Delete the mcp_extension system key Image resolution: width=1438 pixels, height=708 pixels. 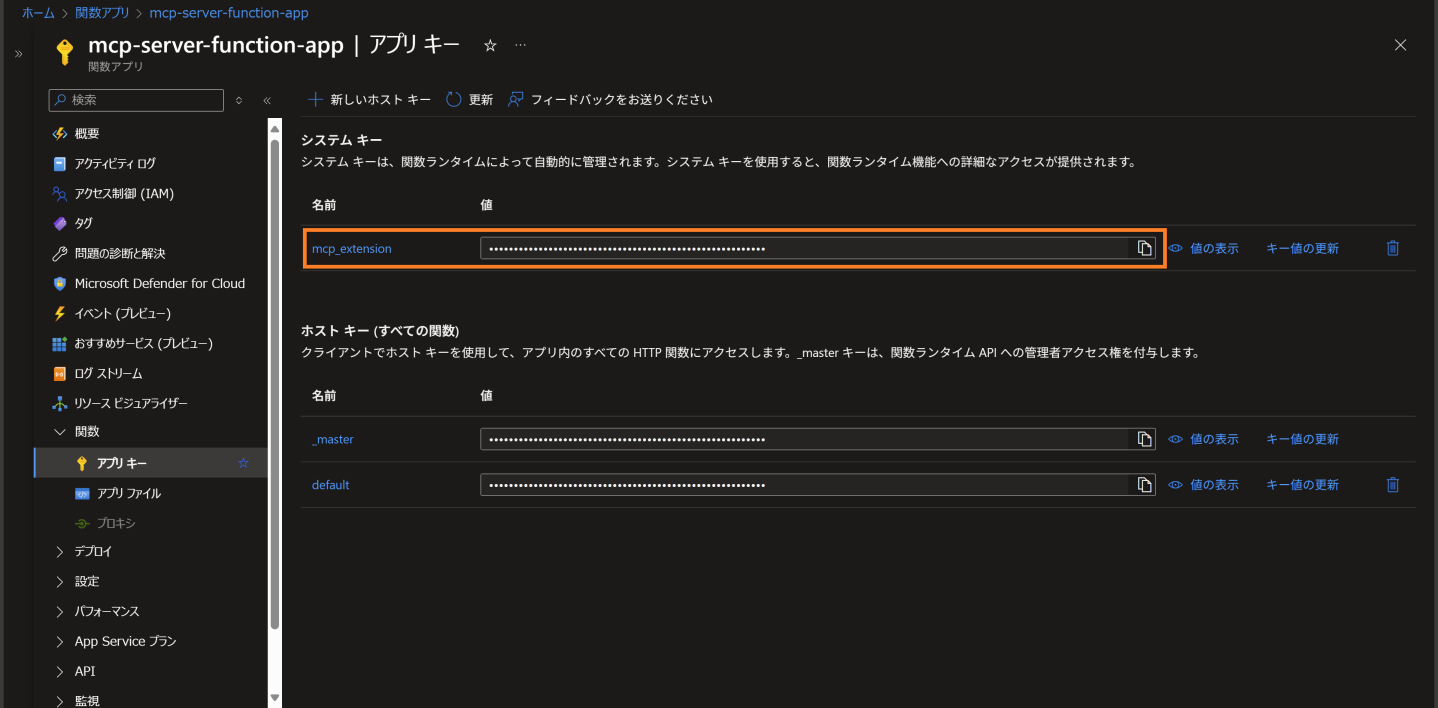tap(1392, 248)
